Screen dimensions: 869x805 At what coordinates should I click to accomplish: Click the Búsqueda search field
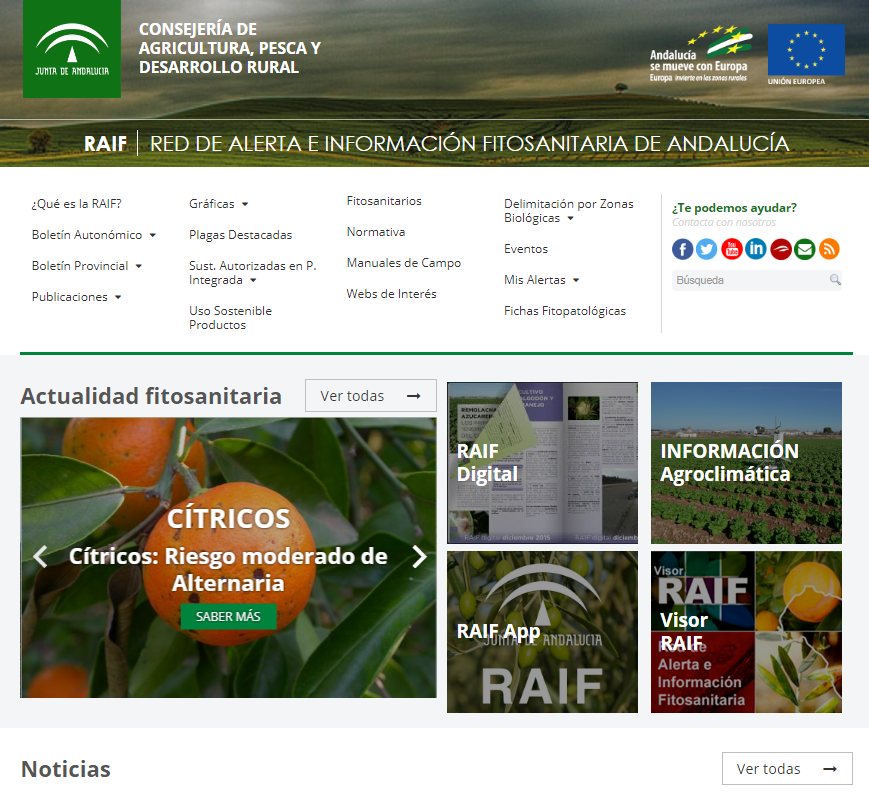(748, 280)
